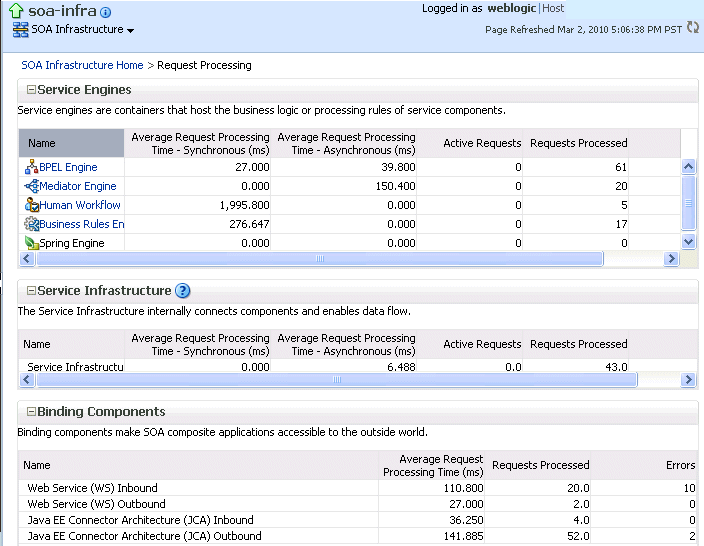This screenshot has width=704, height=546.
Task: Open the BPEL Engine link
Action: tap(68, 167)
